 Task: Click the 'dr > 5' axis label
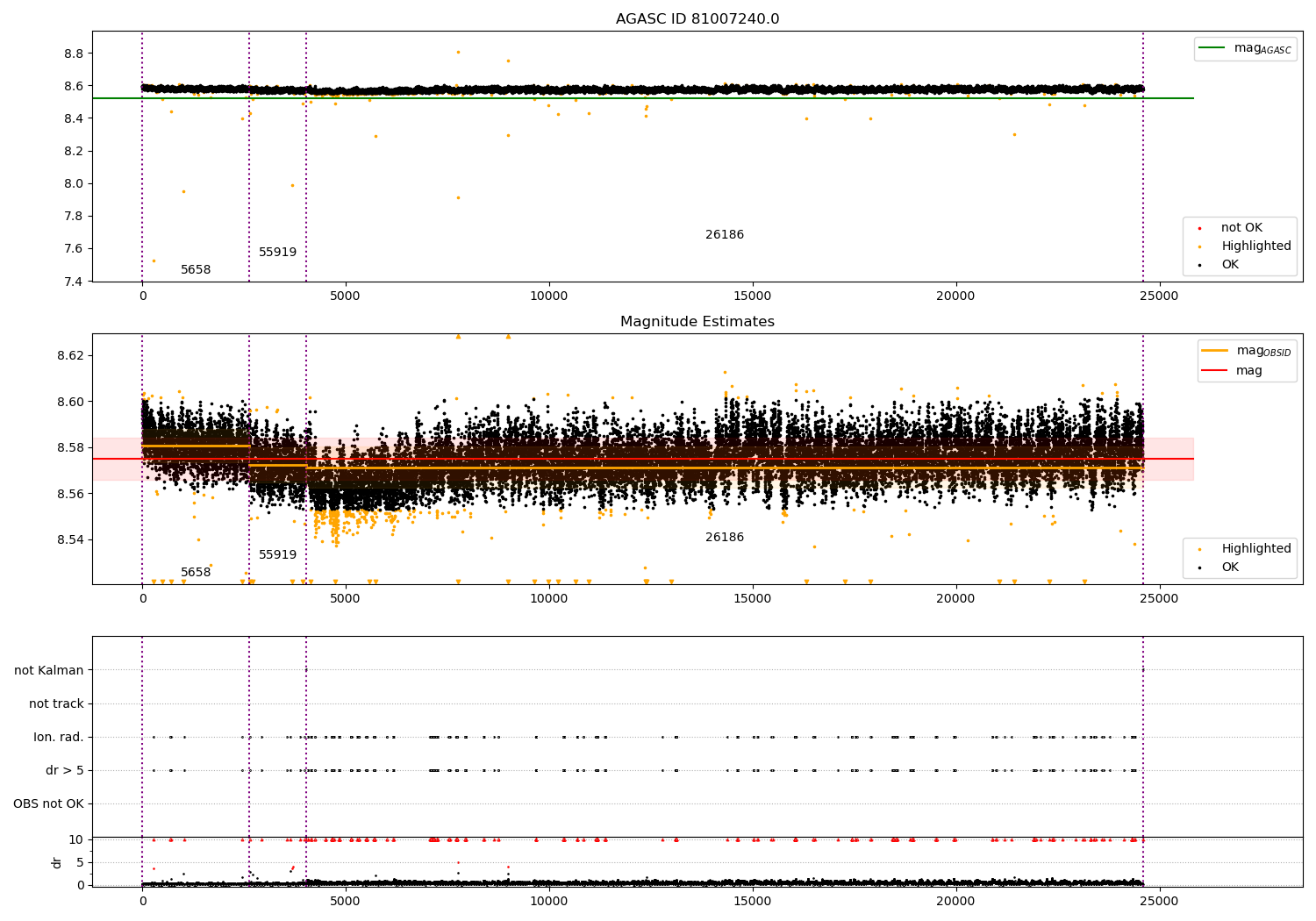point(65,770)
